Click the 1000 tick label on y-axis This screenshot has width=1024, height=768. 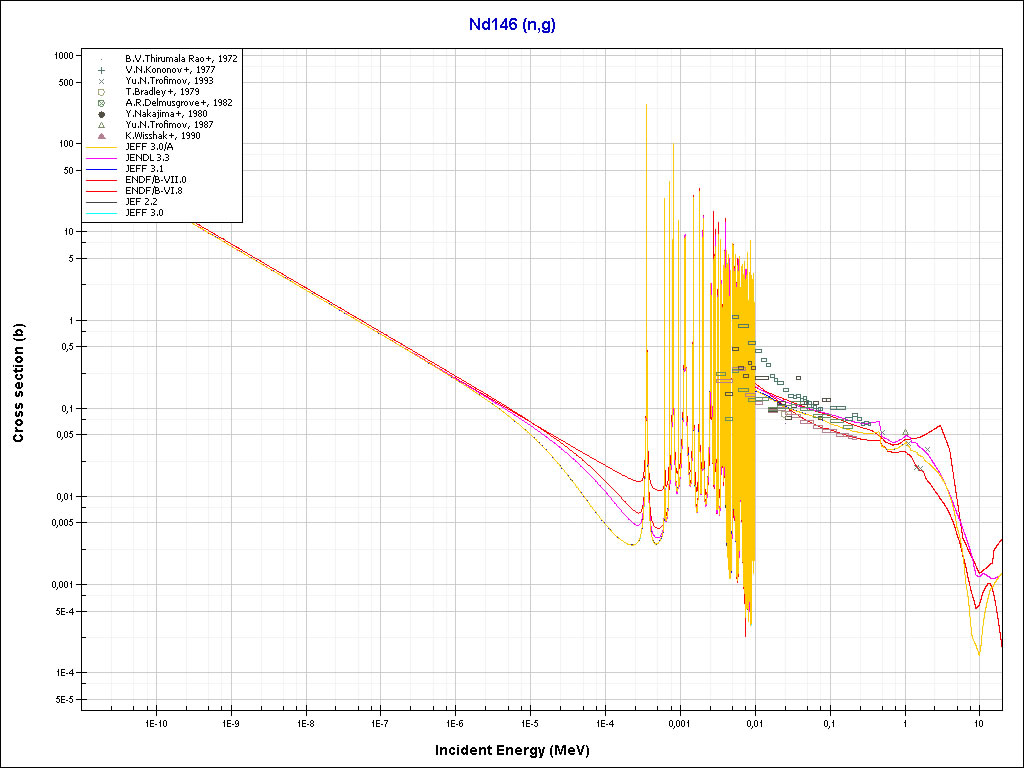pyautogui.click(x=66, y=56)
